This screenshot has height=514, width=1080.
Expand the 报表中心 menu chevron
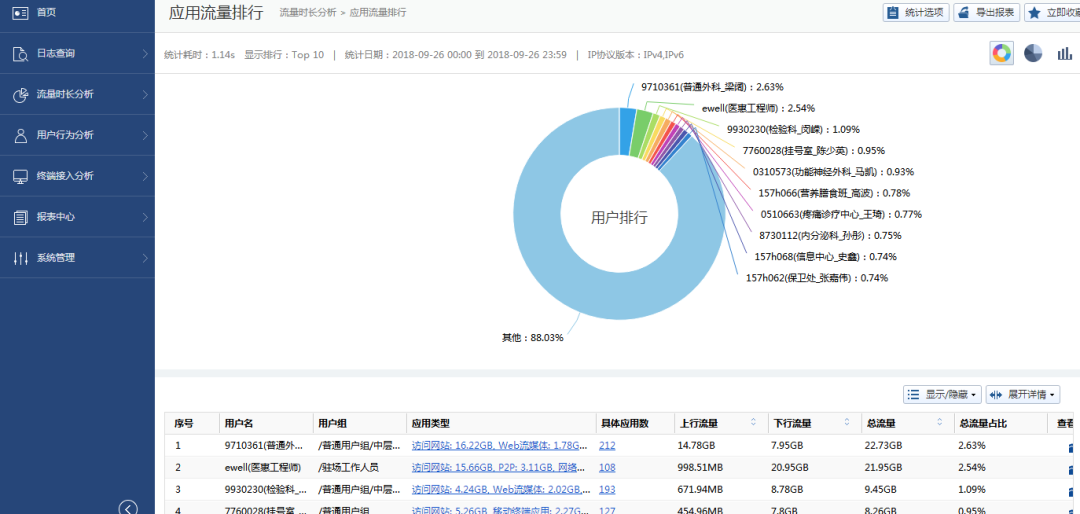pos(145,217)
